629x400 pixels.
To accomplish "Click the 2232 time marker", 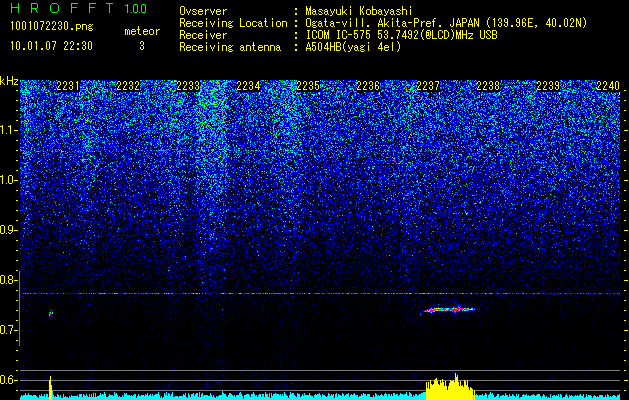I will pos(128,86).
